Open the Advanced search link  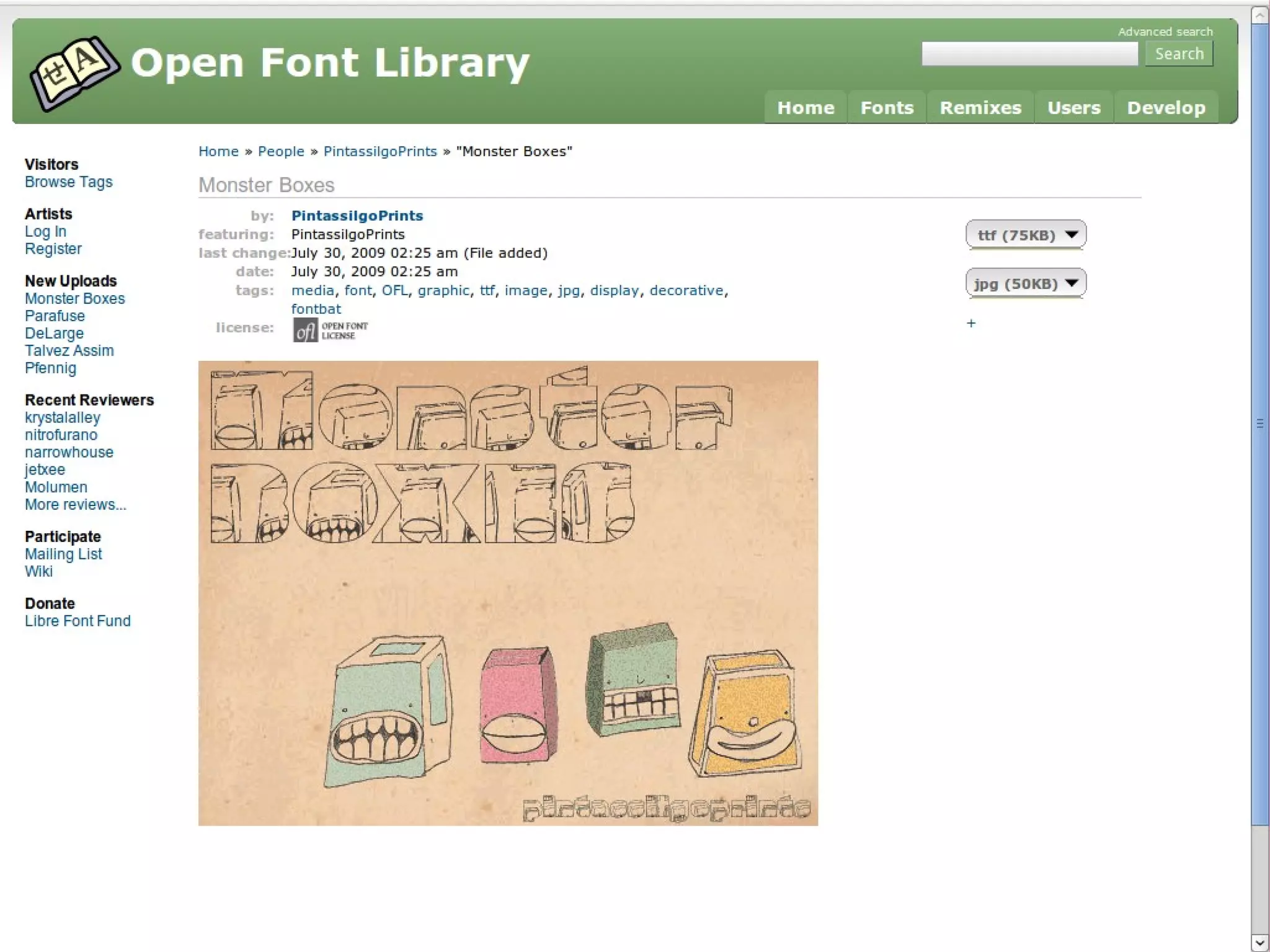pyautogui.click(x=1165, y=32)
